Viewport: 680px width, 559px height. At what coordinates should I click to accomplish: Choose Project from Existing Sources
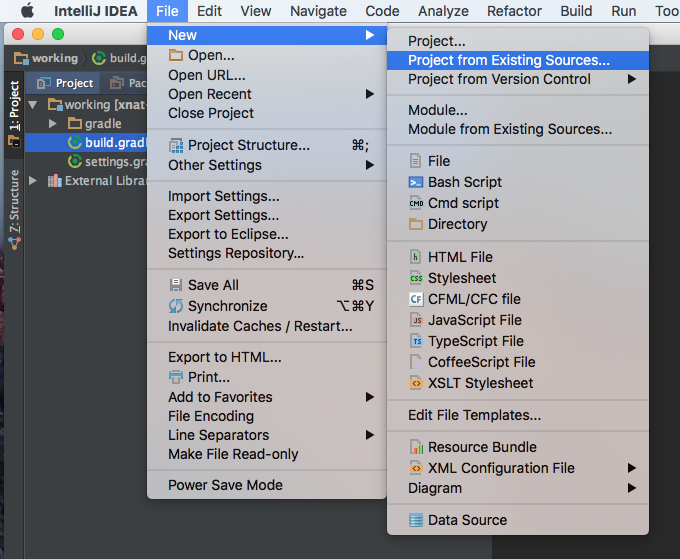pos(508,60)
